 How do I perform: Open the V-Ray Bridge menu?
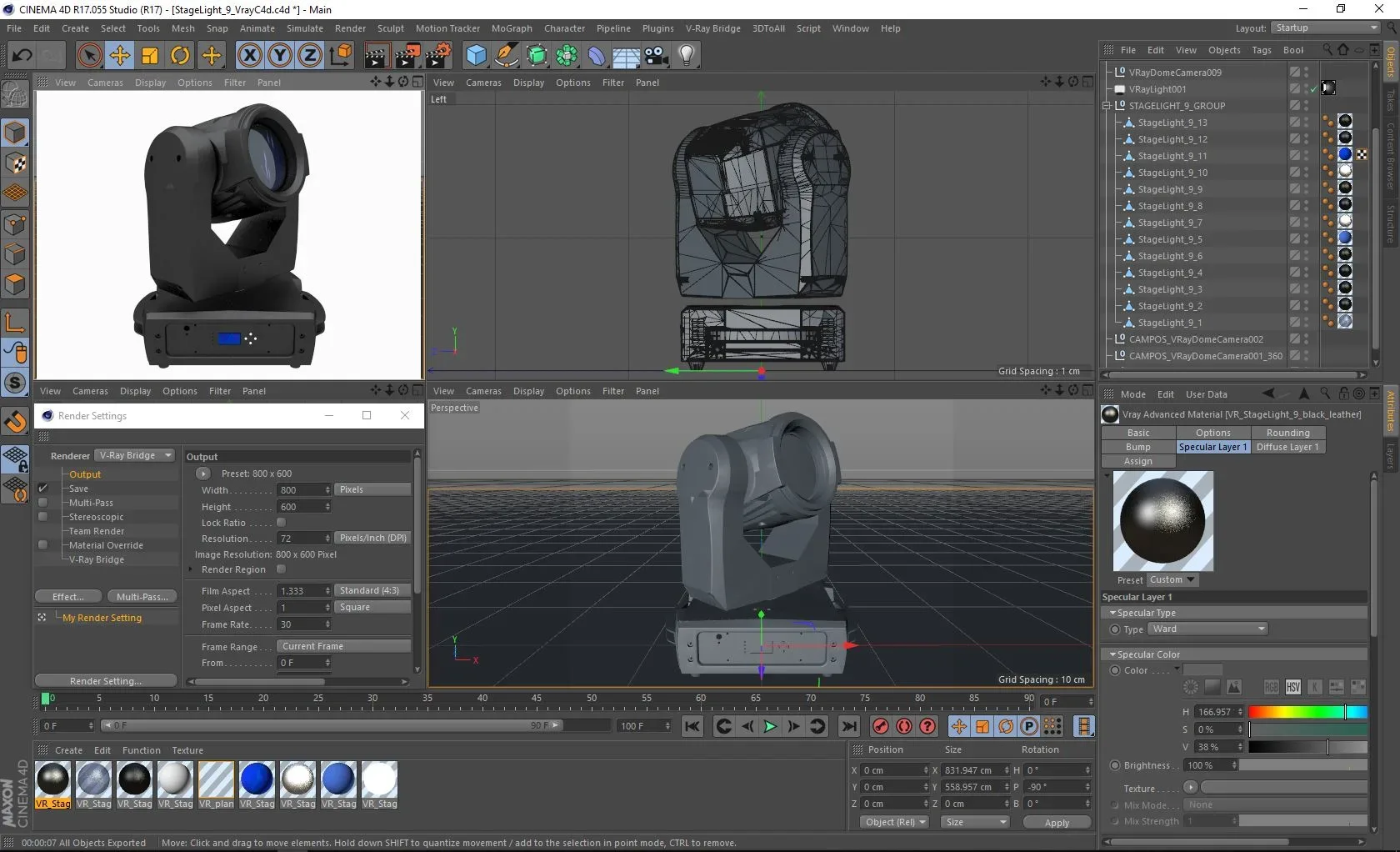pos(712,28)
